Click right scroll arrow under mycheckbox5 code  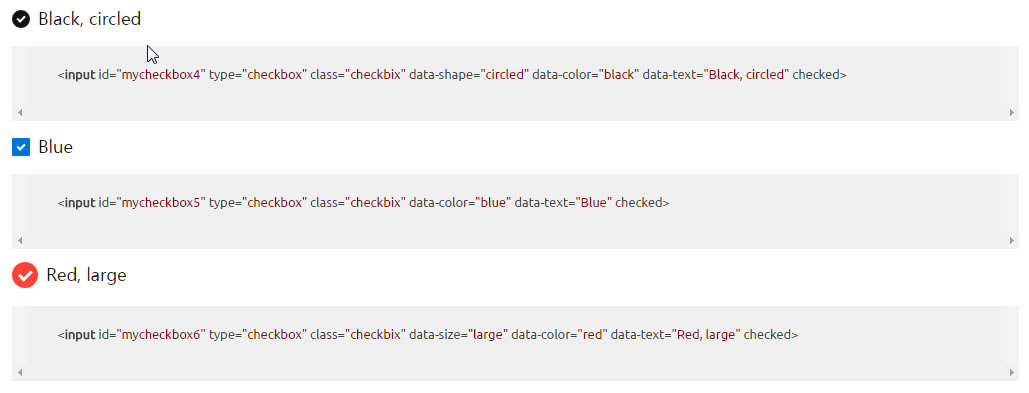coord(1011,241)
